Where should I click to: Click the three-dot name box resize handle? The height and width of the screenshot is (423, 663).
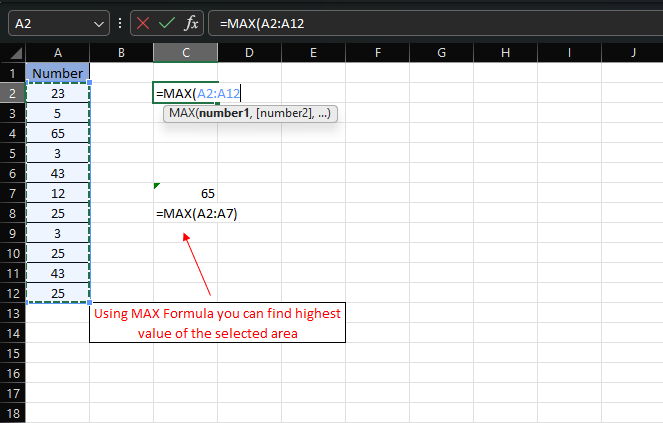click(121, 22)
